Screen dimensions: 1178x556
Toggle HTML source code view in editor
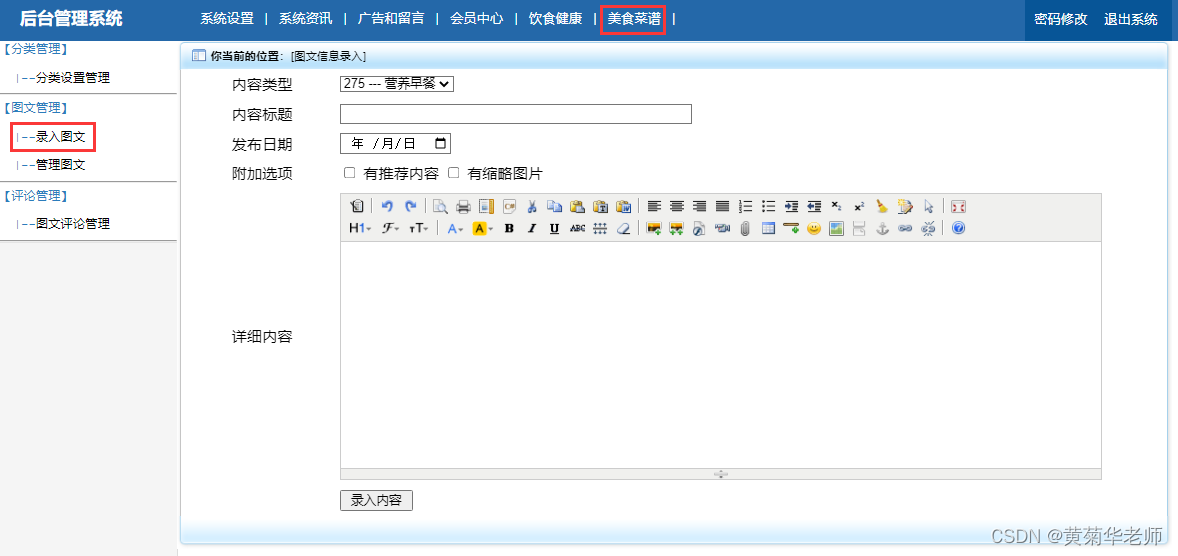tap(357, 206)
